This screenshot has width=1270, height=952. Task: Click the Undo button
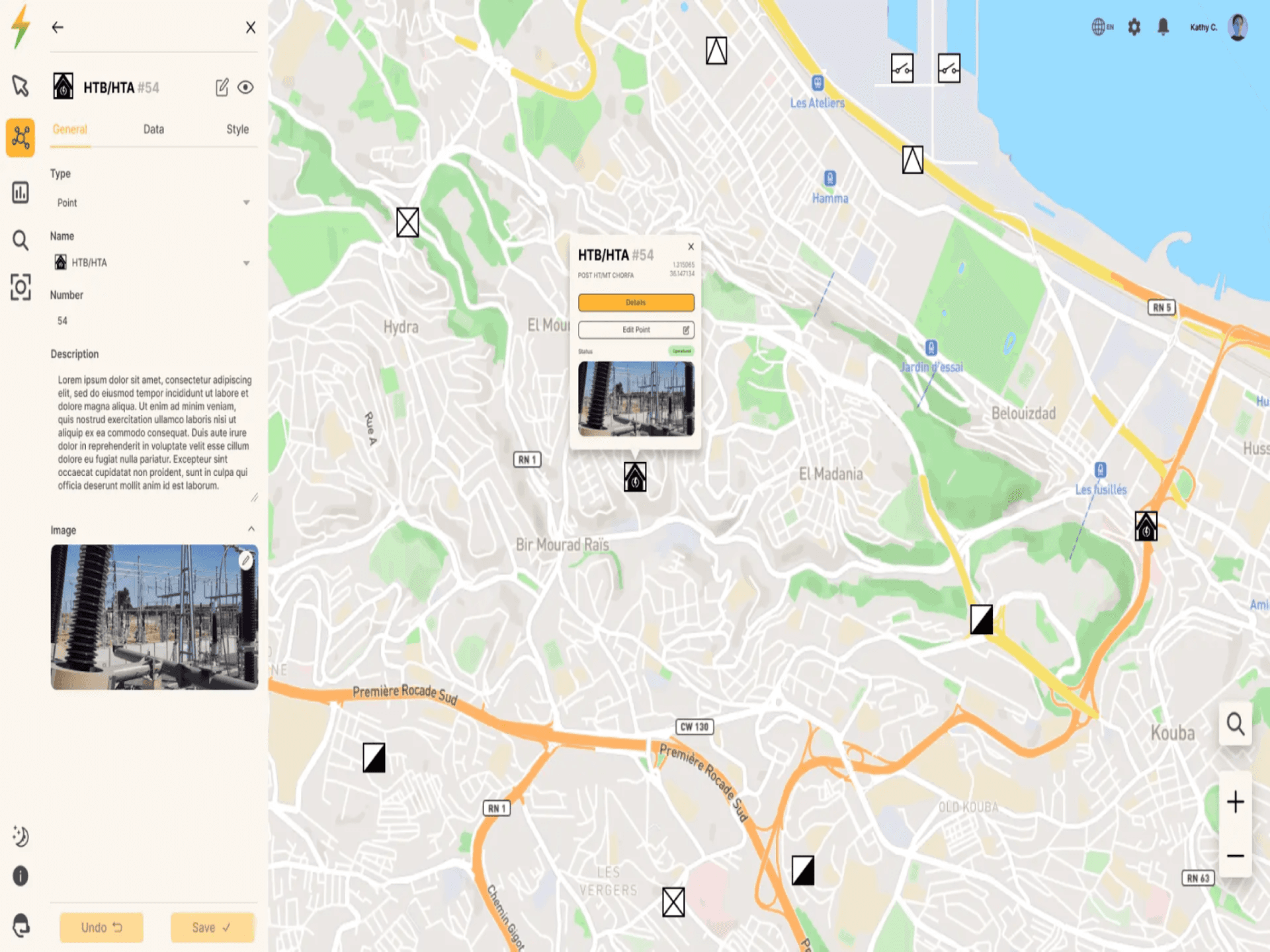click(101, 928)
